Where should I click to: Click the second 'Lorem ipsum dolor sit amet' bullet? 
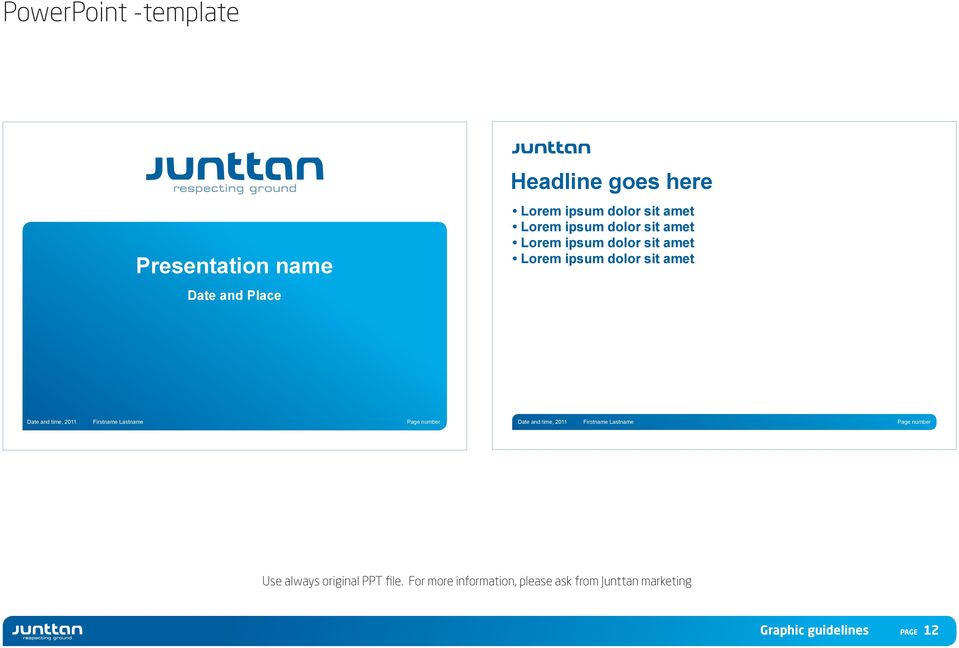(x=604, y=227)
